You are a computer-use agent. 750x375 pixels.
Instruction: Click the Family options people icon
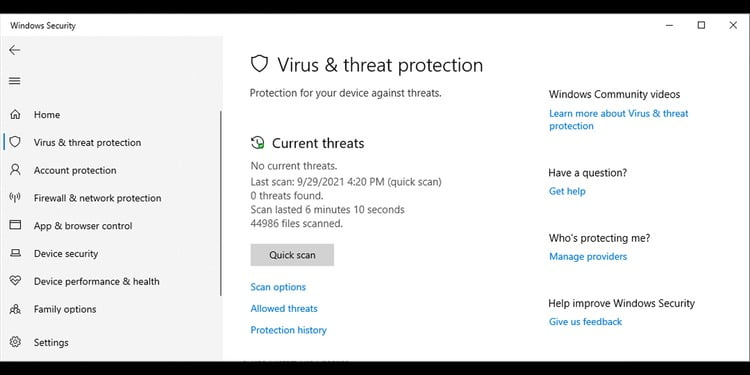point(15,309)
